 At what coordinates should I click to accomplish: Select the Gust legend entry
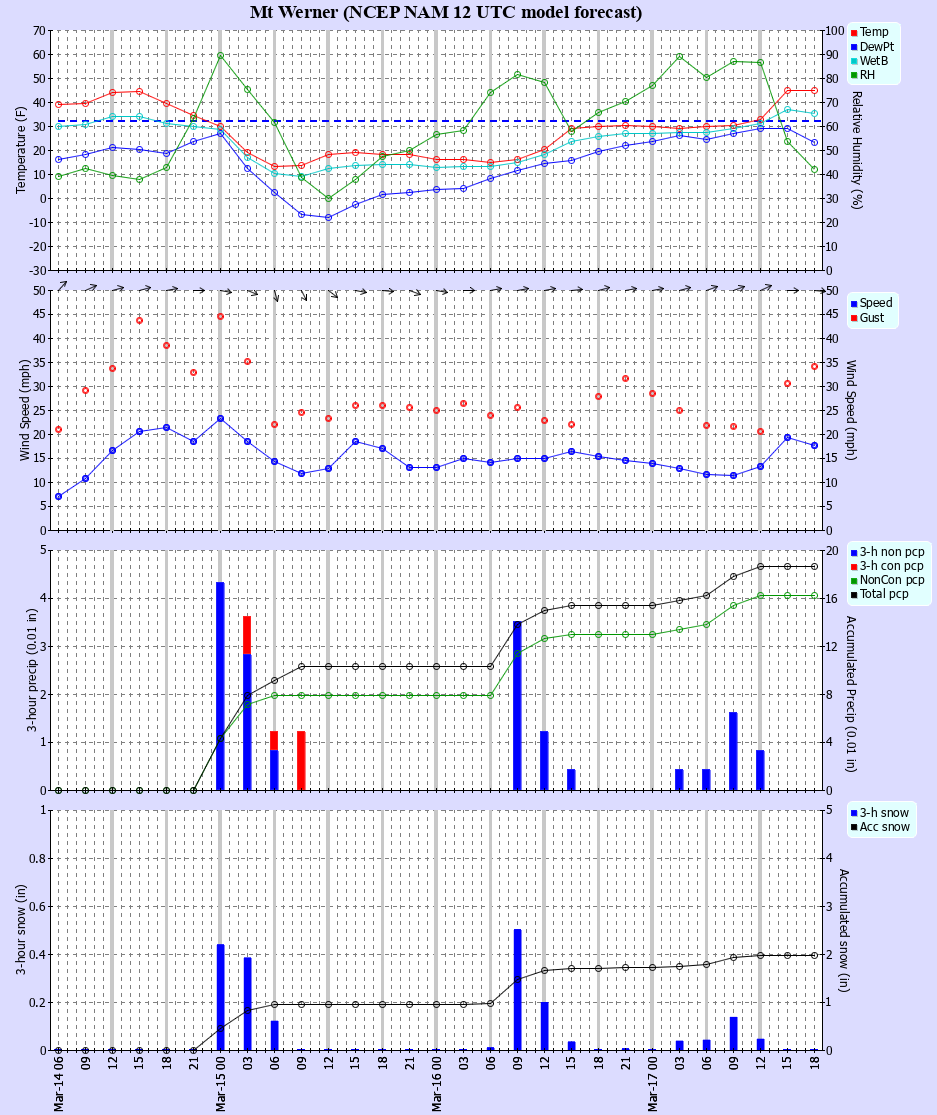pyautogui.click(x=871, y=318)
